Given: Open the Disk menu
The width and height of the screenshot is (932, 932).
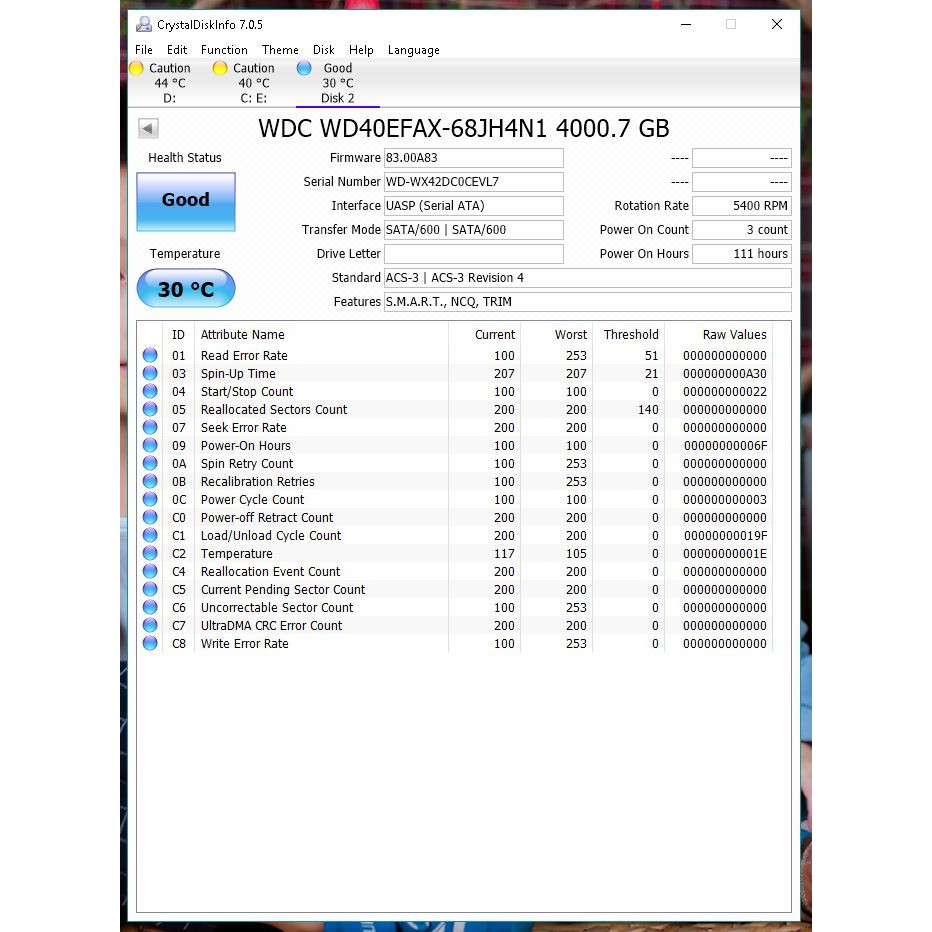Looking at the screenshot, I should coord(323,49).
